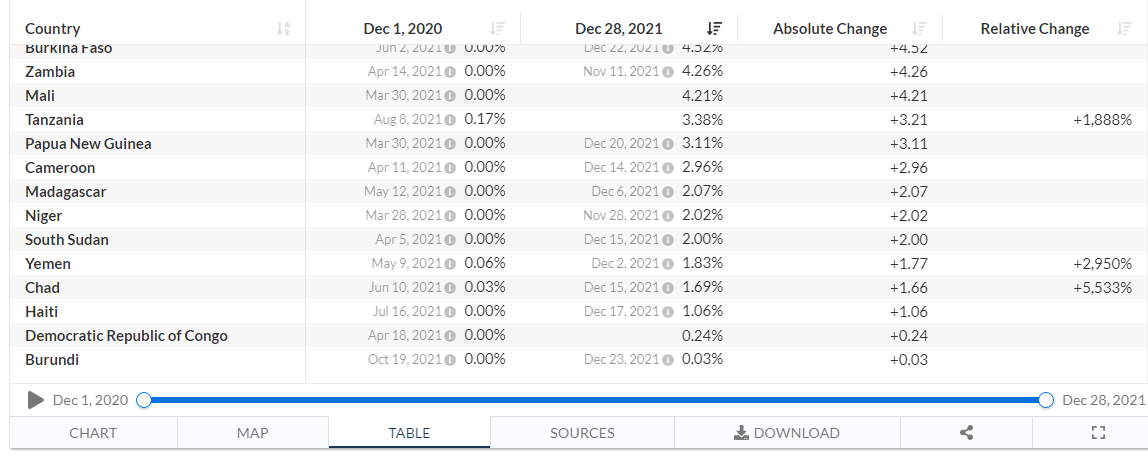Click the share icon
This screenshot has width=1148, height=463.
tap(966, 433)
